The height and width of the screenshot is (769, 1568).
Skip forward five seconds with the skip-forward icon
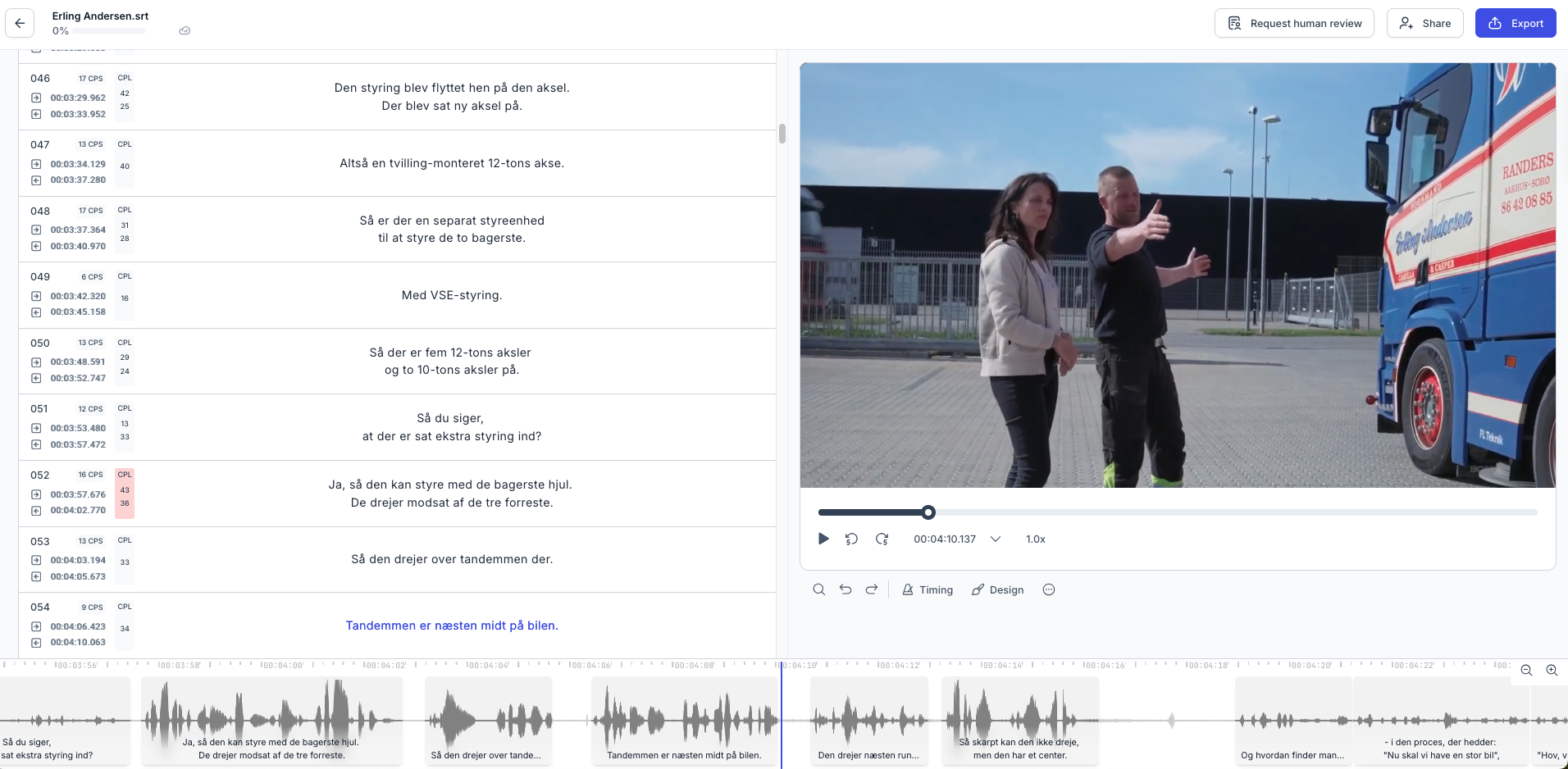click(x=882, y=539)
